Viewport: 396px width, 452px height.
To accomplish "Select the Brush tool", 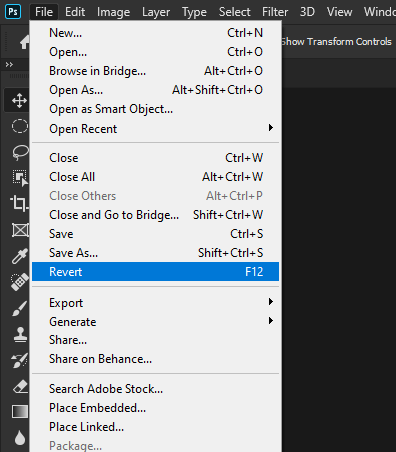I will (20, 308).
